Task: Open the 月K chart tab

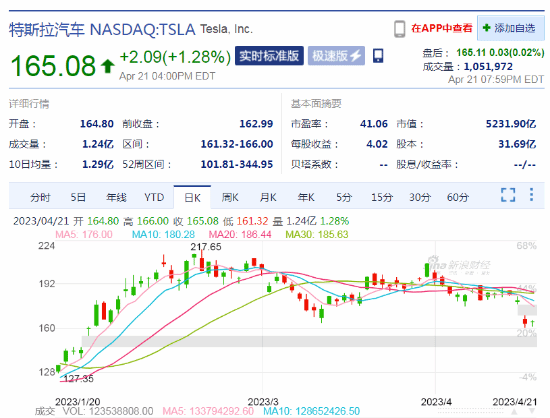Action: [x=268, y=197]
